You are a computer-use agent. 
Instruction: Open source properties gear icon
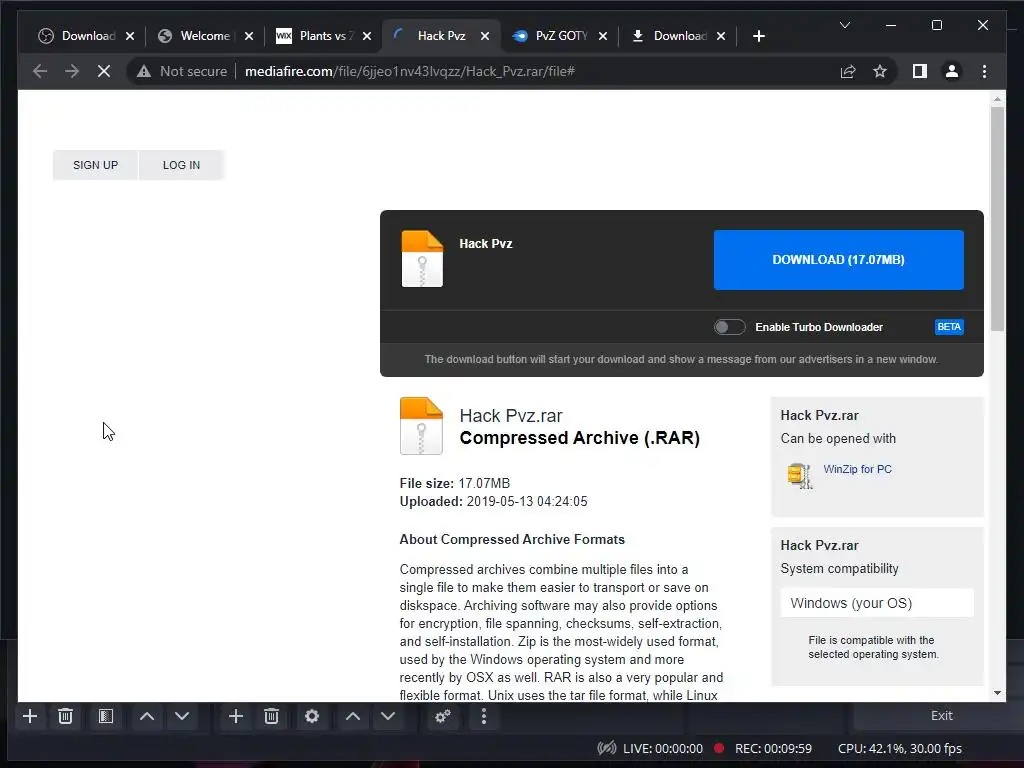point(312,716)
